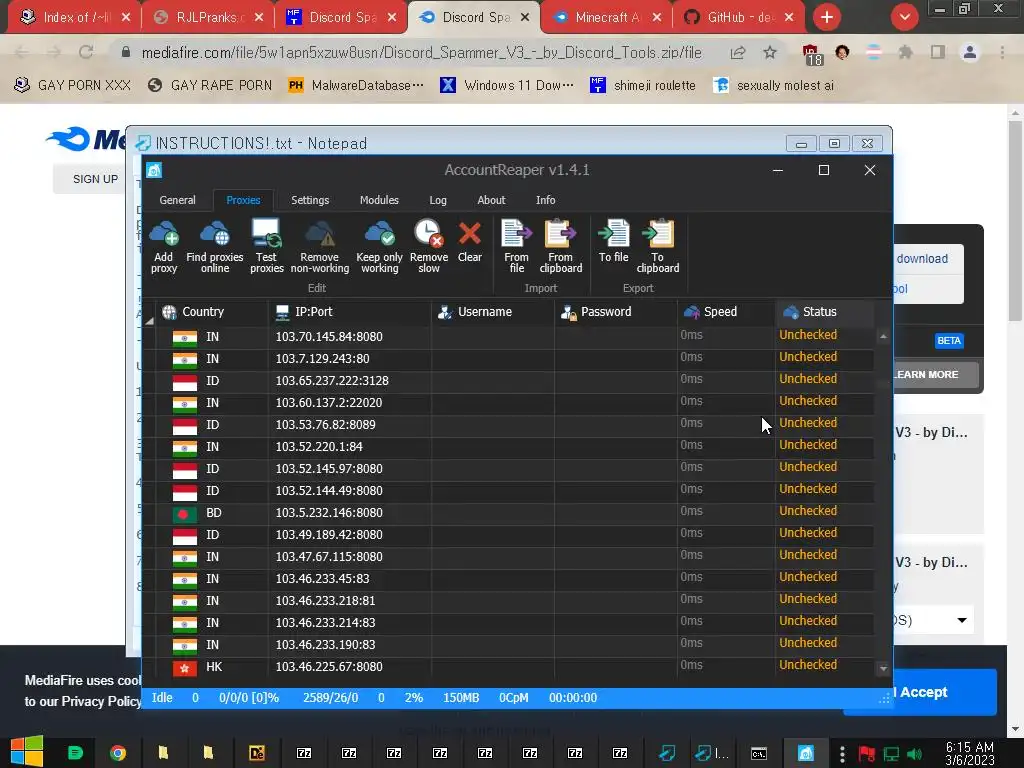Sort by the Country column header
The image size is (1024, 768).
click(x=212, y=312)
